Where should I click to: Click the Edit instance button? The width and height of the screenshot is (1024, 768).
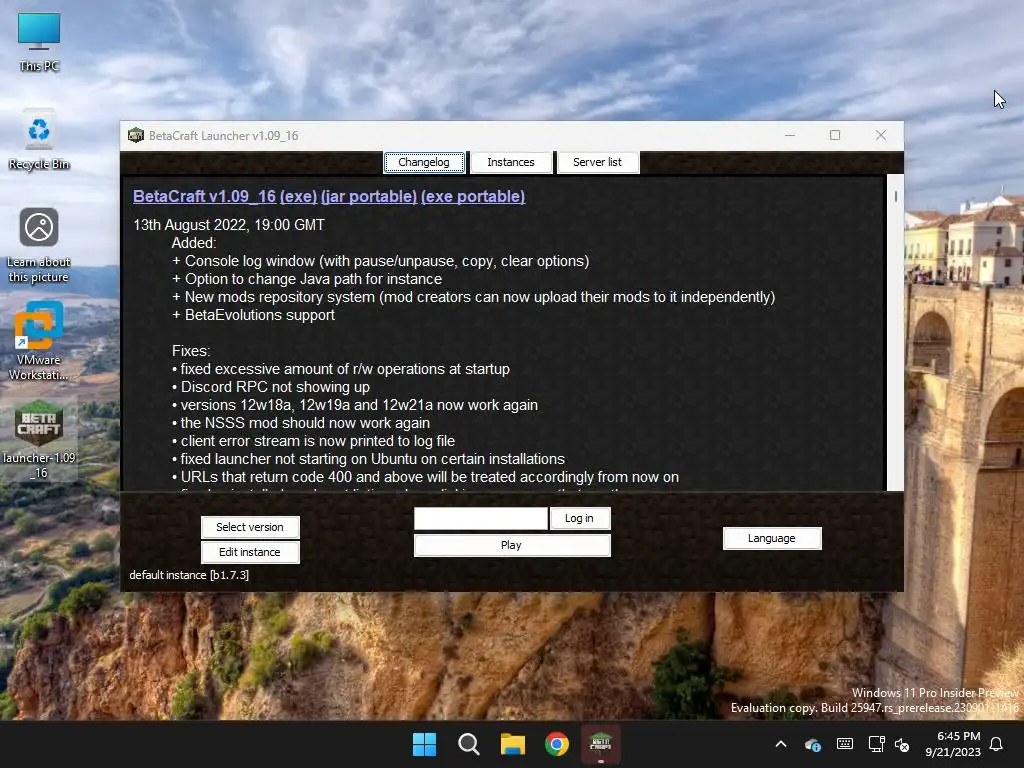(250, 552)
